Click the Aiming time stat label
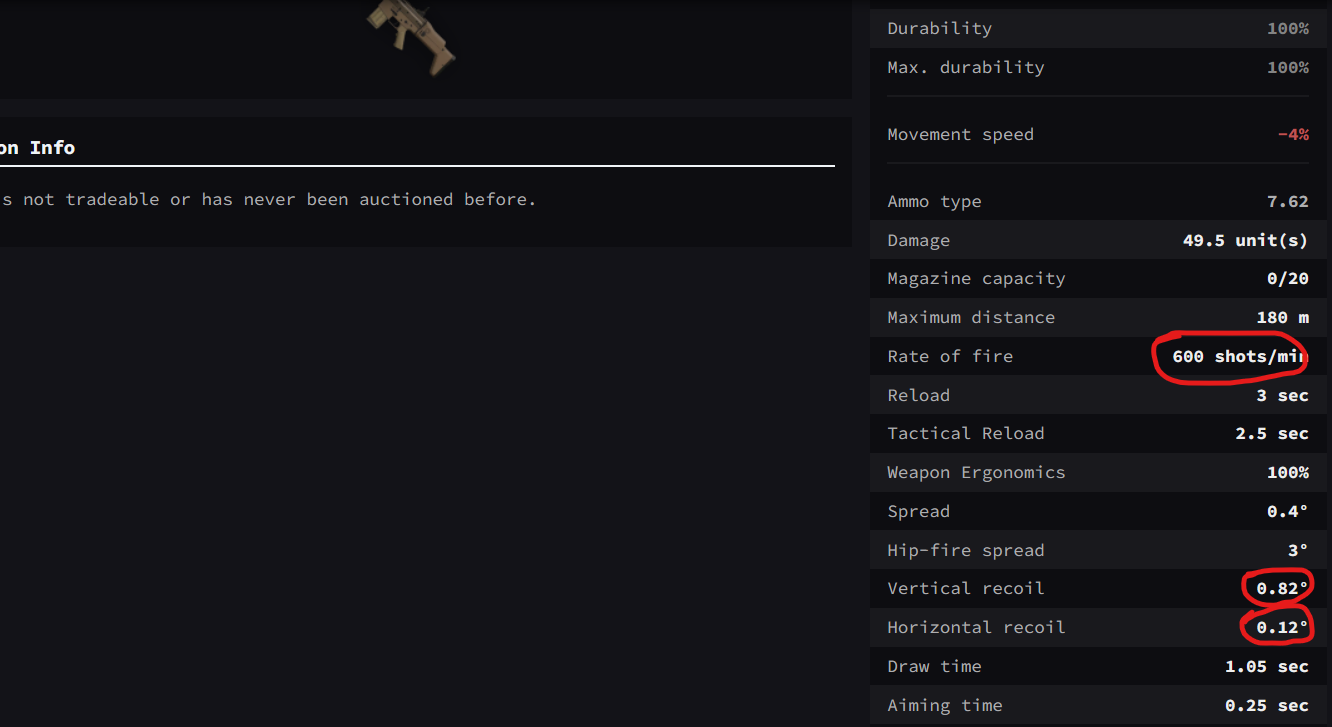 (x=944, y=706)
